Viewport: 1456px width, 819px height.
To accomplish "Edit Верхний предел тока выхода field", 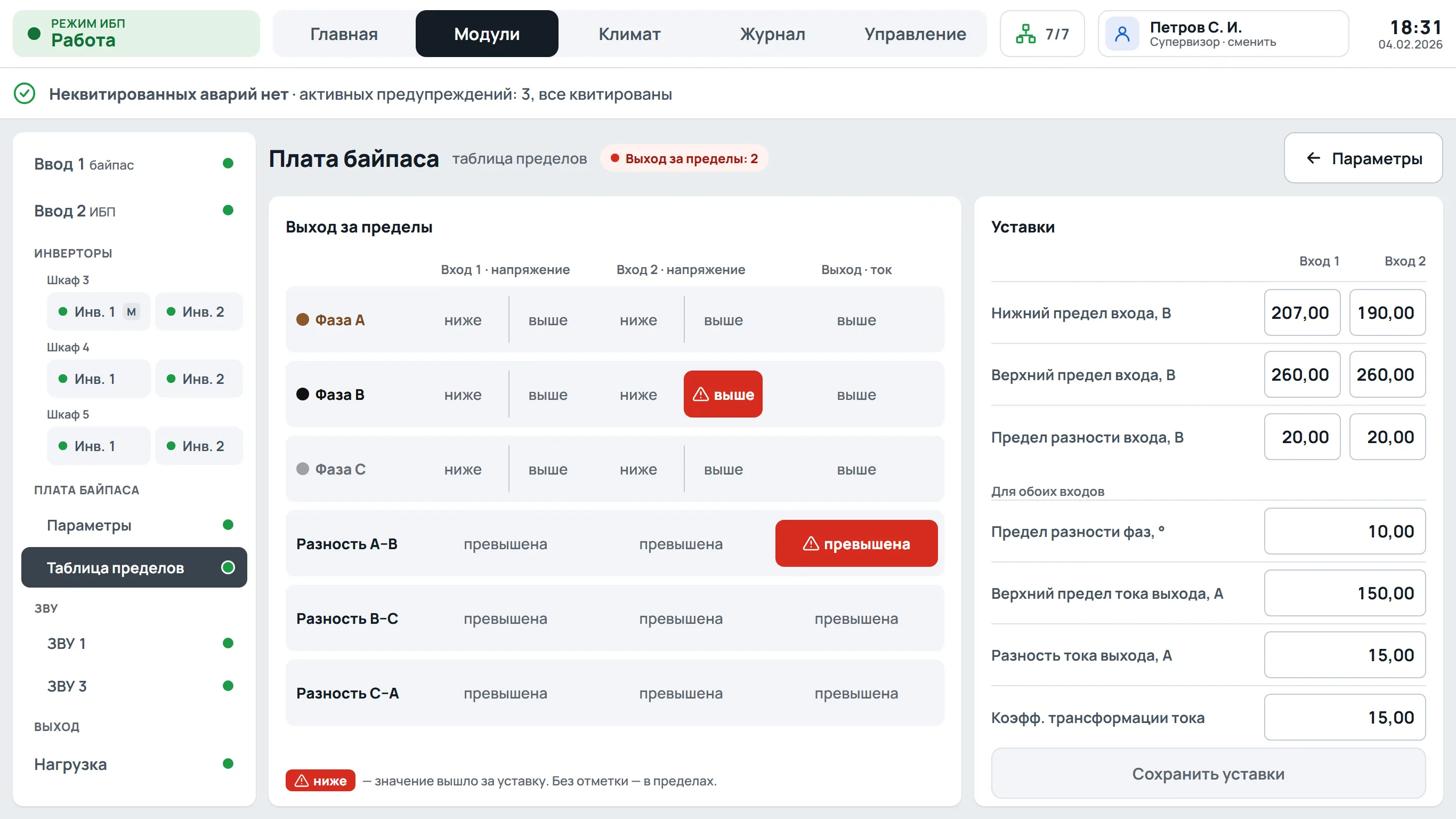I will pyautogui.click(x=1345, y=593).
